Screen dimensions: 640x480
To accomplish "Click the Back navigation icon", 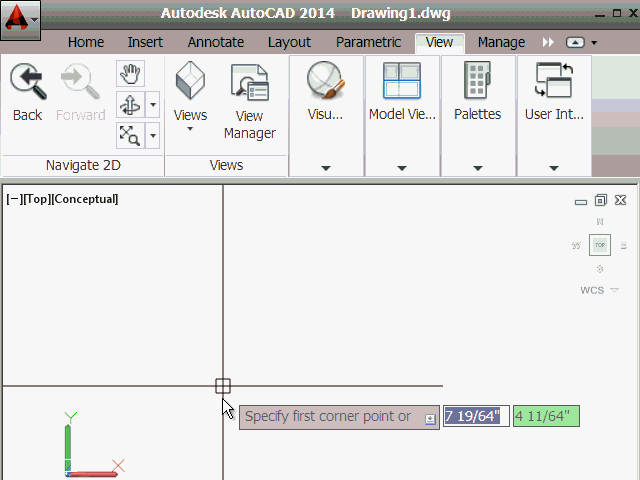I will point(27,82).
